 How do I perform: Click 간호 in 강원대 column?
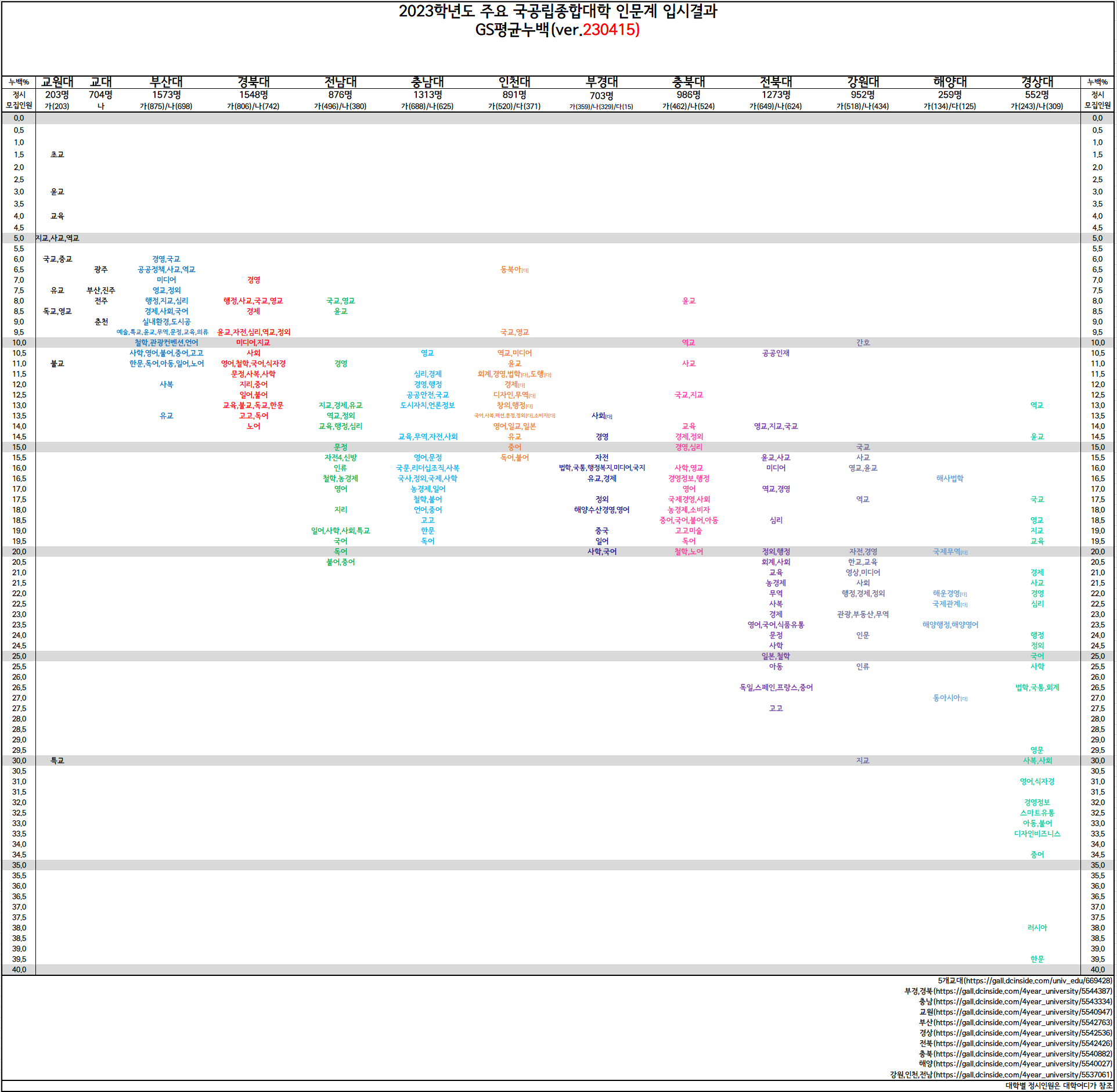(x=863, y=343)
